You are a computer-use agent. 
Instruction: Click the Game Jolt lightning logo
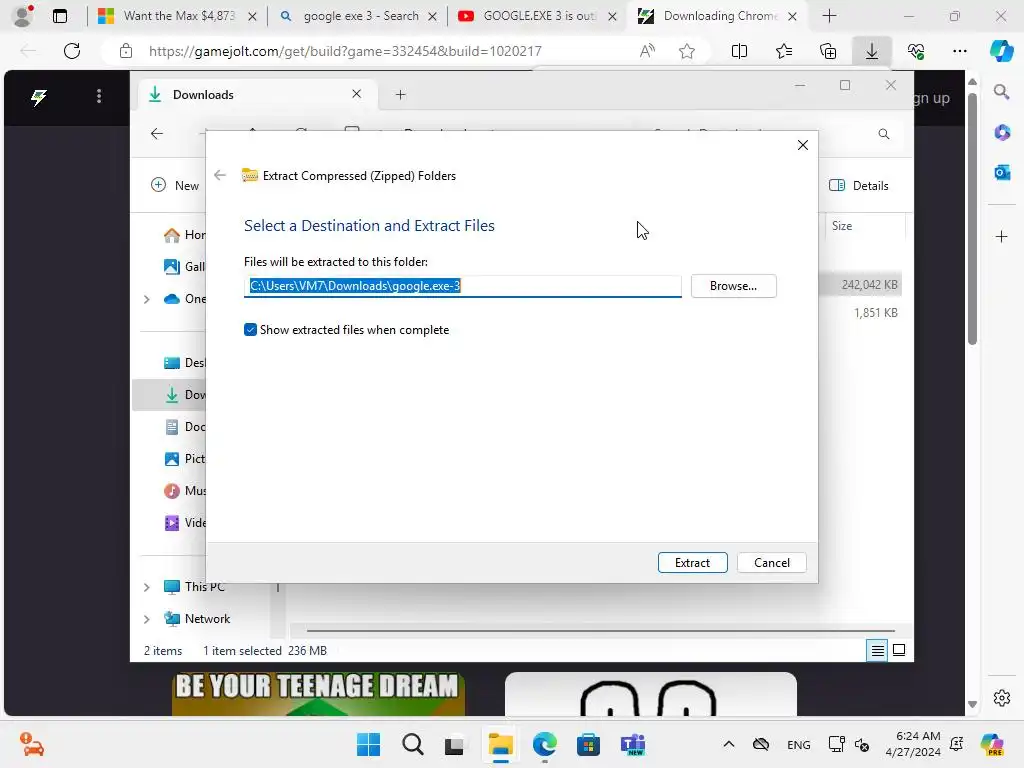[39, 97]
